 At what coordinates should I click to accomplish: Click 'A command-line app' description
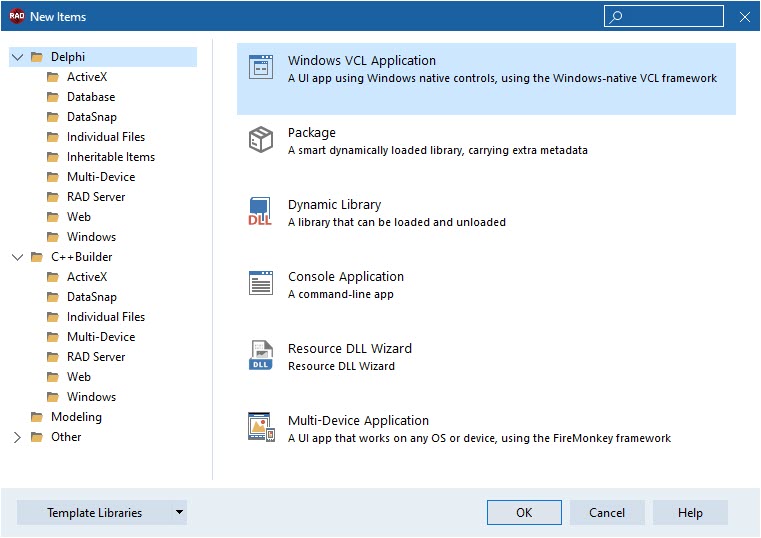click(341, 294)
